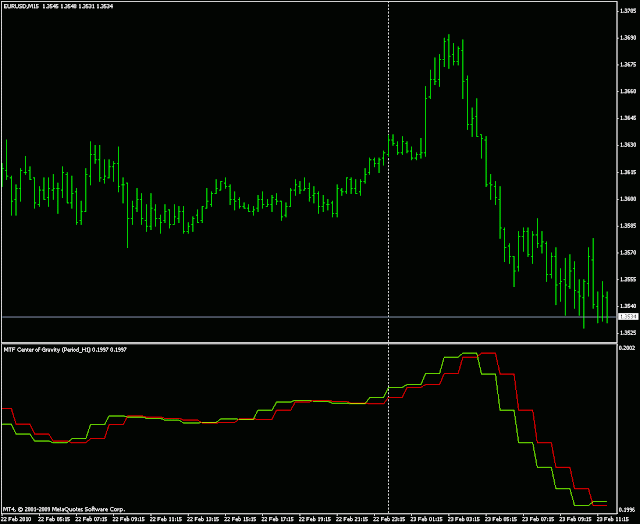Click the 1.3540 price axis label
The width and height of the screenshot is (640, 524).
(x=628, y=306)
